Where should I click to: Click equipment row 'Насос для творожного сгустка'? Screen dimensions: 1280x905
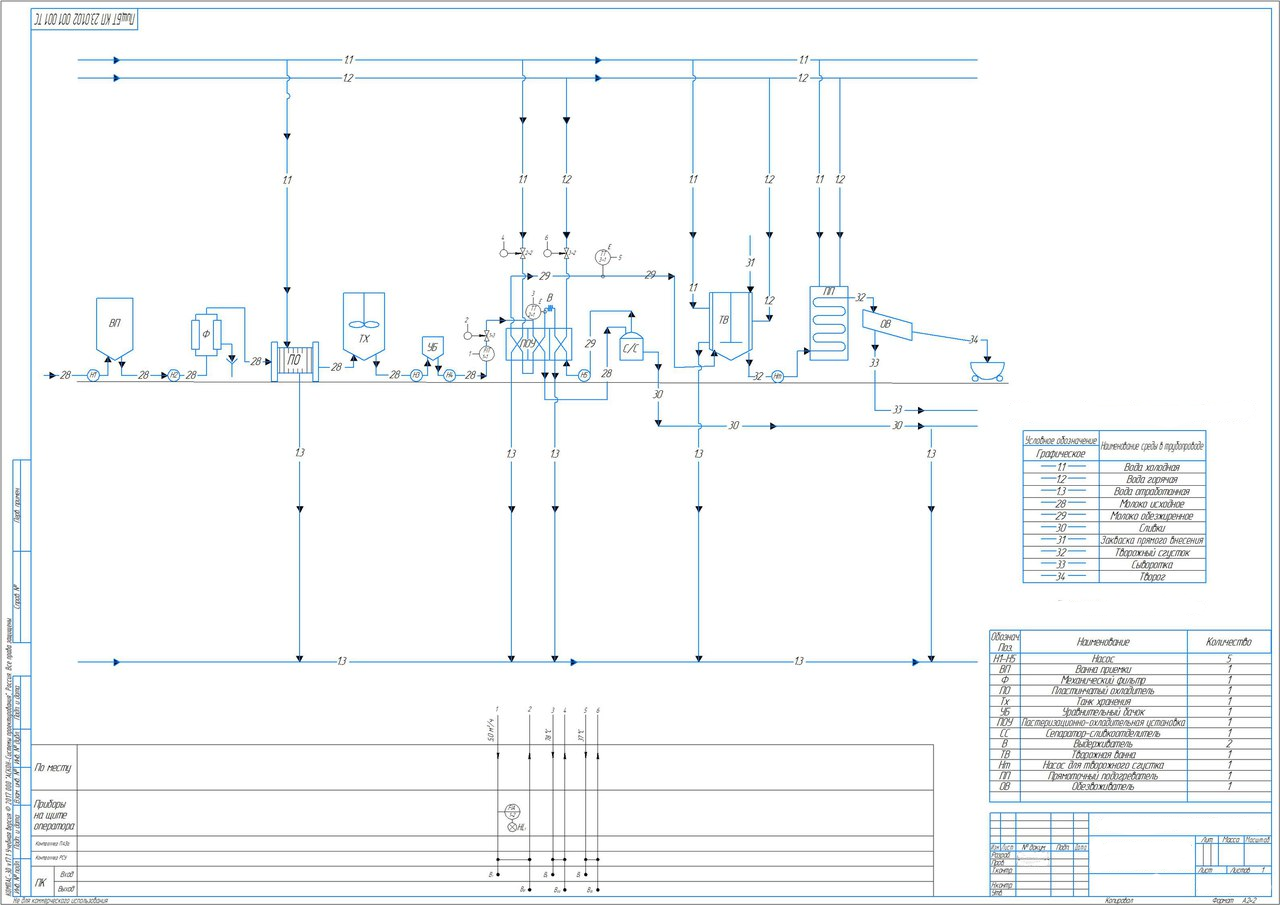point(1130,765)
